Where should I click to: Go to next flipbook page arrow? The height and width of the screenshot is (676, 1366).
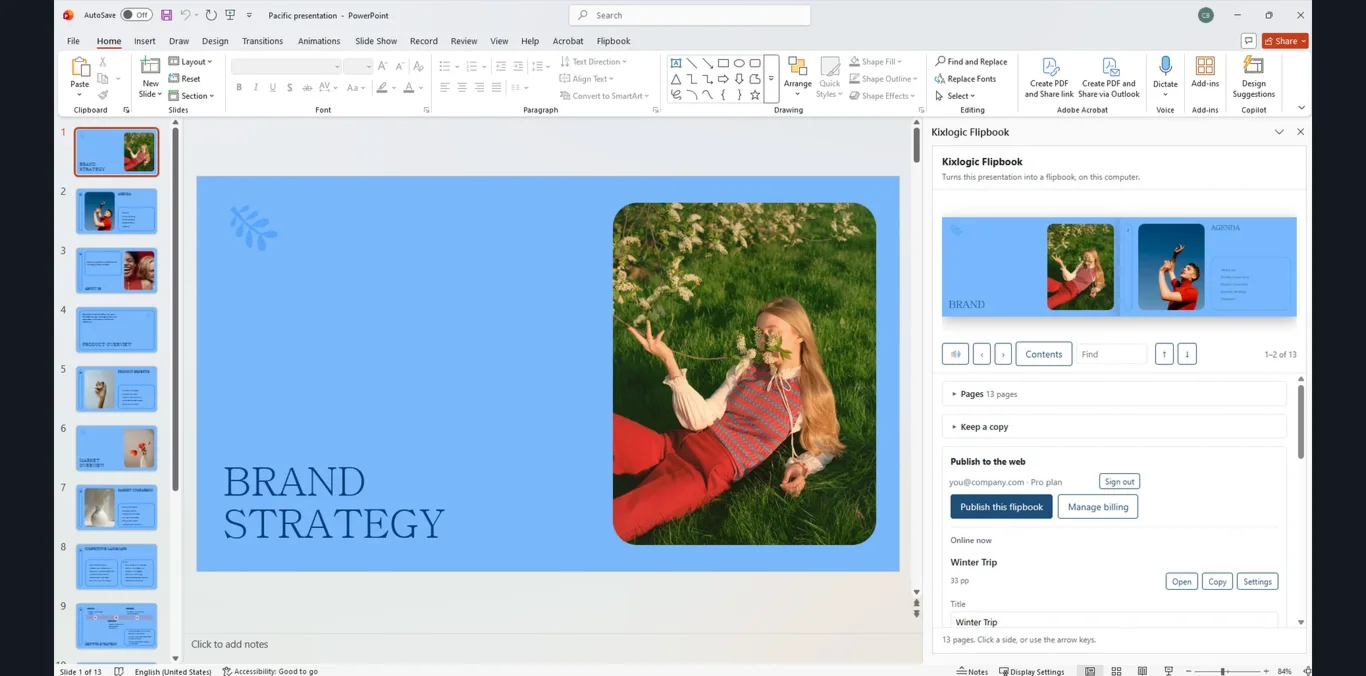pyautogui.click(x=1003, y=354)
